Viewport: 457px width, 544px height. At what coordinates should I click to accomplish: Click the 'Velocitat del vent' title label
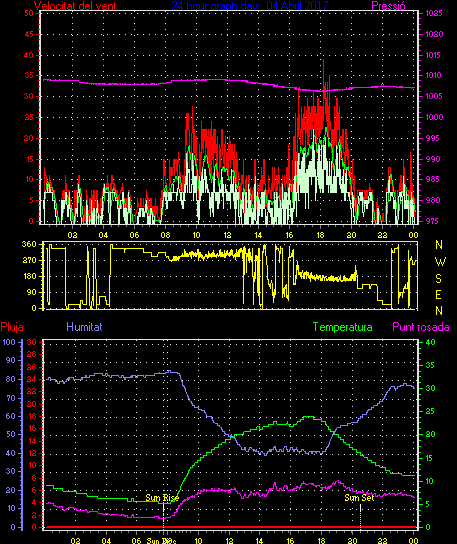(75, 5)
